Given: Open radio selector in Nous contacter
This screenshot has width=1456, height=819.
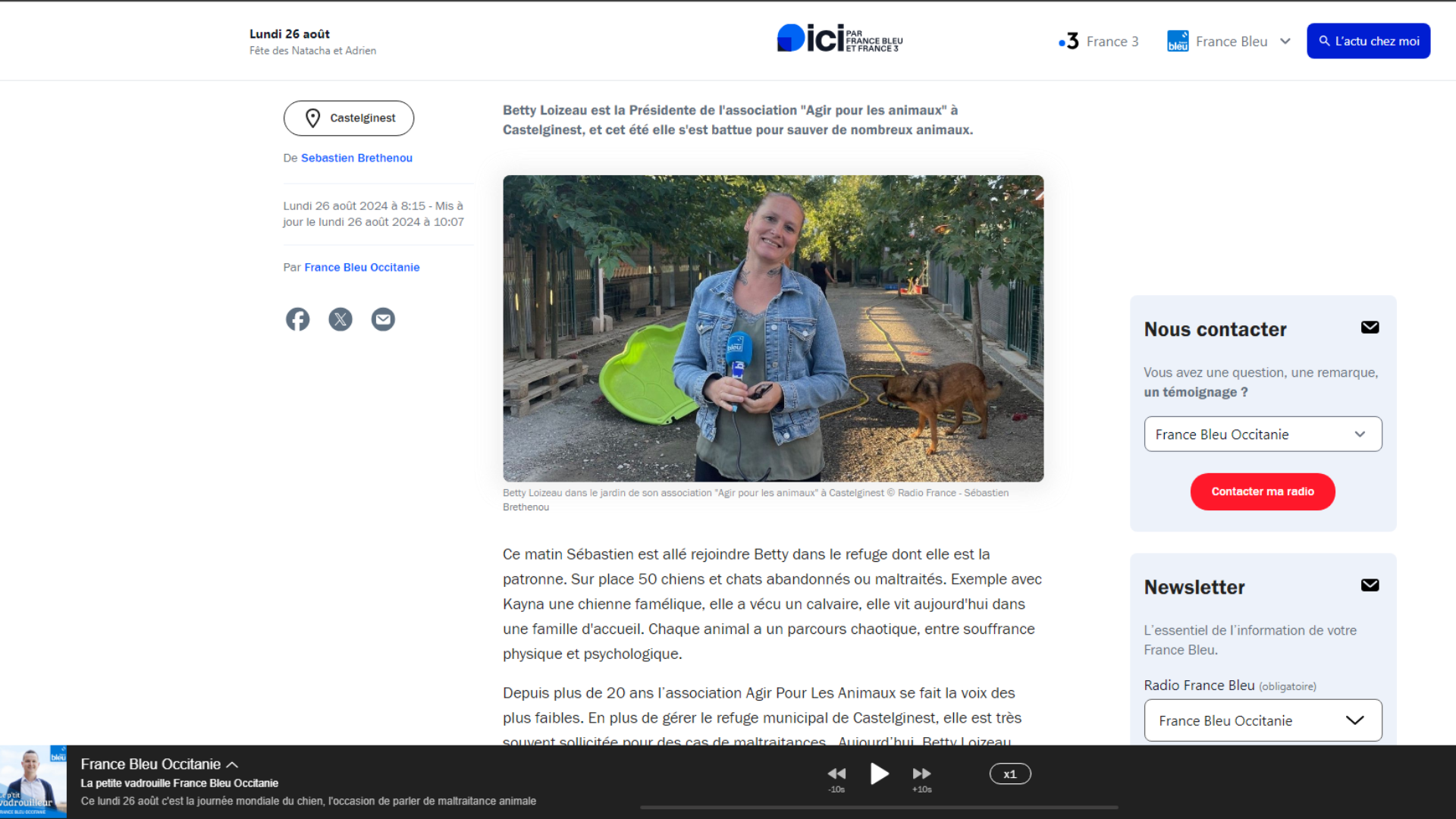Looking at the screenshot, I should tap(1263, 435).
